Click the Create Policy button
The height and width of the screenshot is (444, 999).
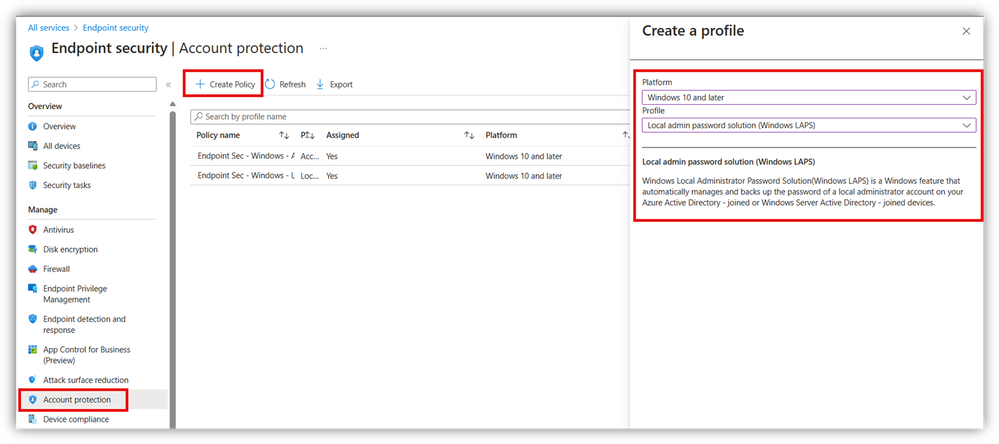[x=224, y=84]
